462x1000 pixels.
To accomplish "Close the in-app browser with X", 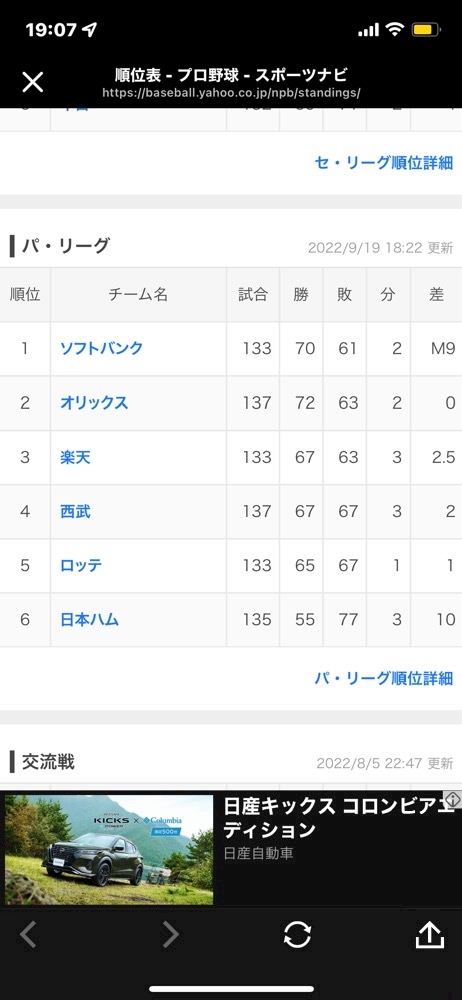I will pos(33,82).
